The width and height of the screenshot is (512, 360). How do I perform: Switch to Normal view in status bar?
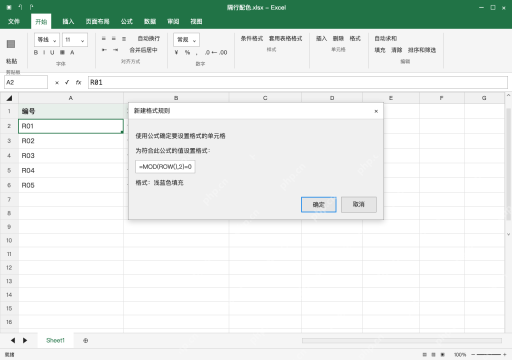coord(424,355)
